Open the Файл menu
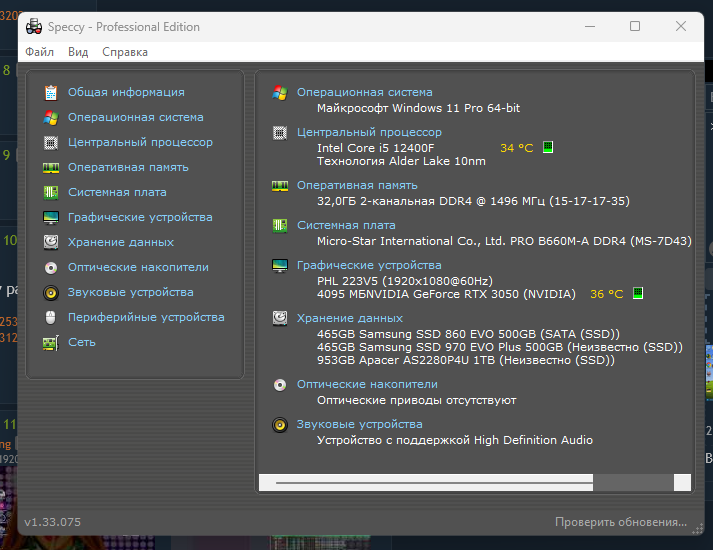Viewport: 713px width, 550px height. pyautogui.click(x=40, y=52)
